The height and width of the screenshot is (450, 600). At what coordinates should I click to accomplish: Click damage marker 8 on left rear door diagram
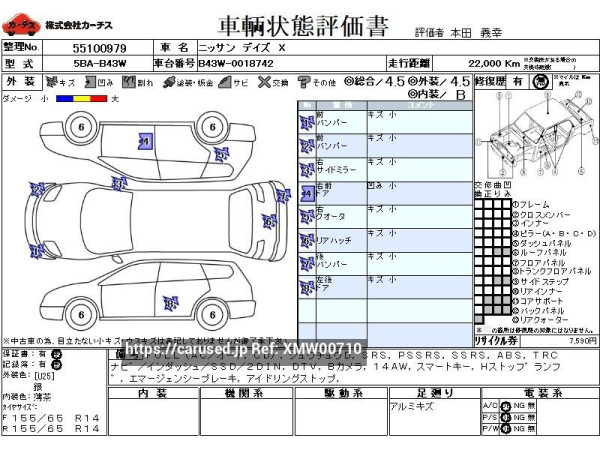[x=171, y=303]
